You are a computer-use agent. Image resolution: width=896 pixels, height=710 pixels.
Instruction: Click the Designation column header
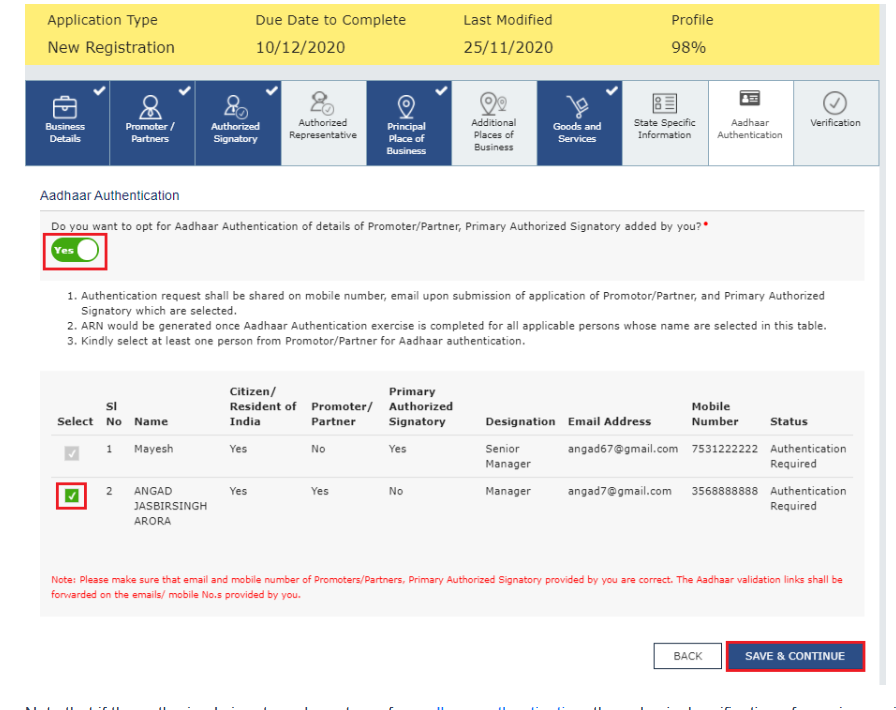520,422
